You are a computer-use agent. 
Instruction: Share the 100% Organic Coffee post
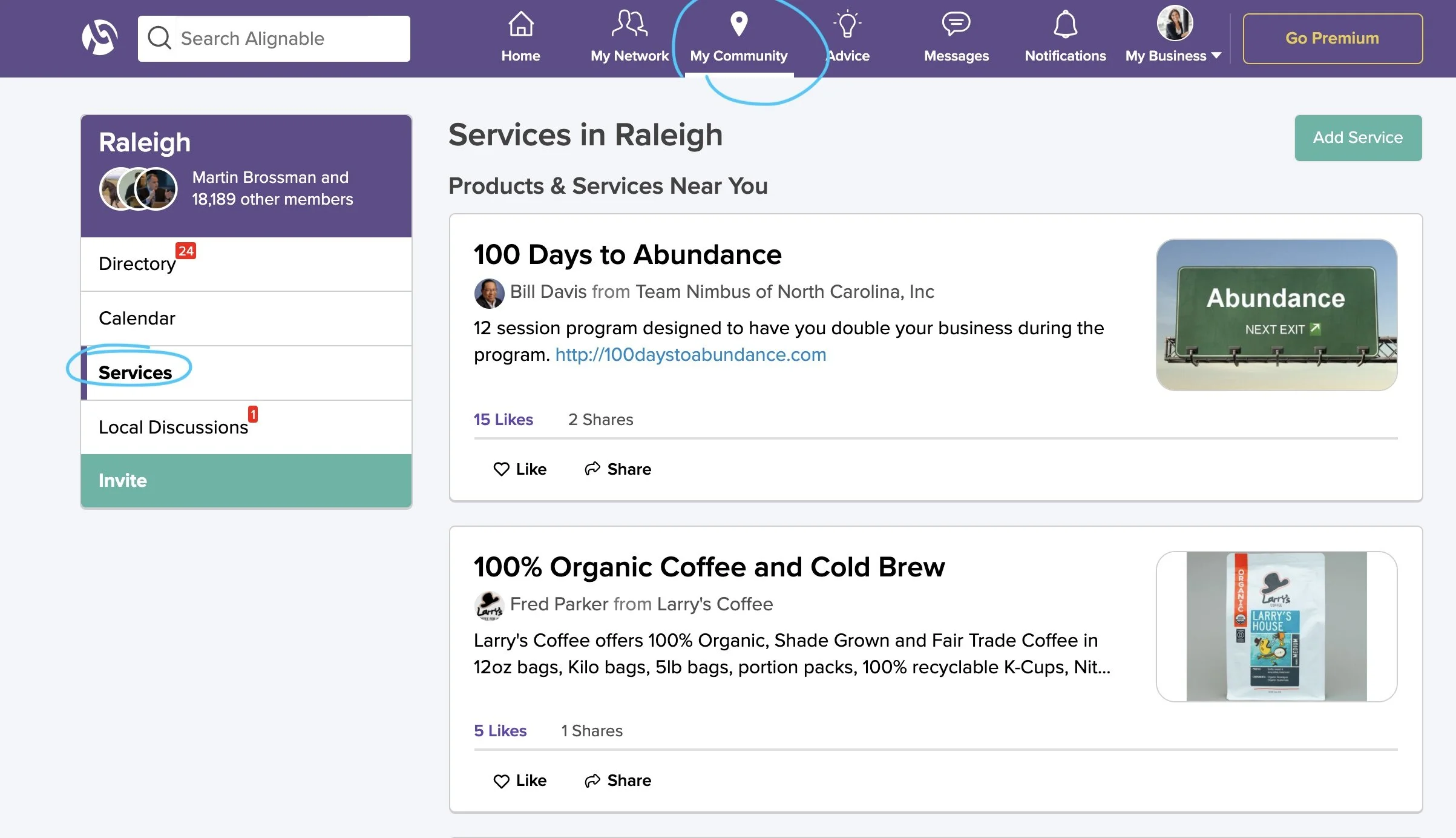(x=617, y=780)
